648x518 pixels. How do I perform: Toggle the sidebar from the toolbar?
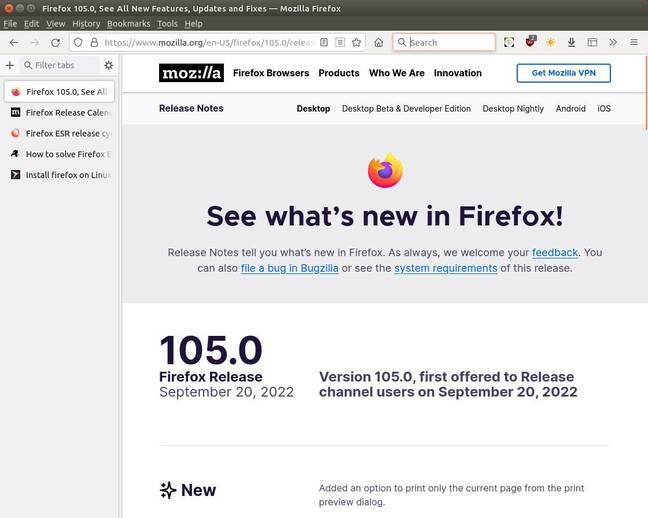591,43
